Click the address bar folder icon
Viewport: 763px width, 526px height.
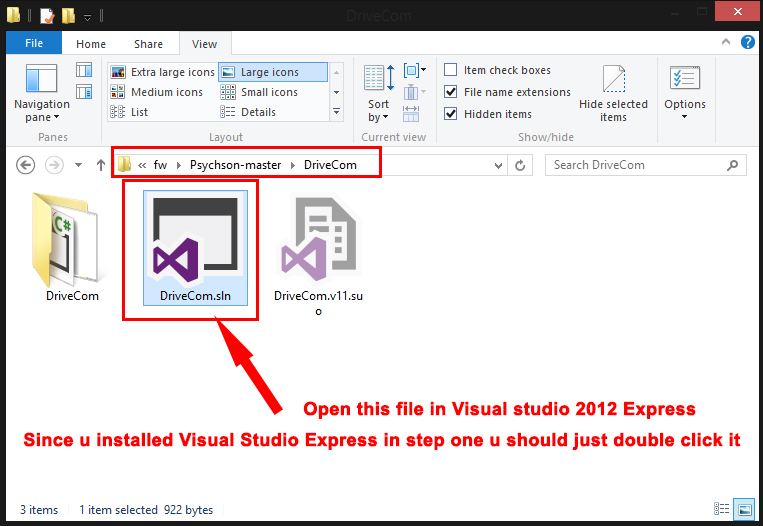tap(125, 164)
